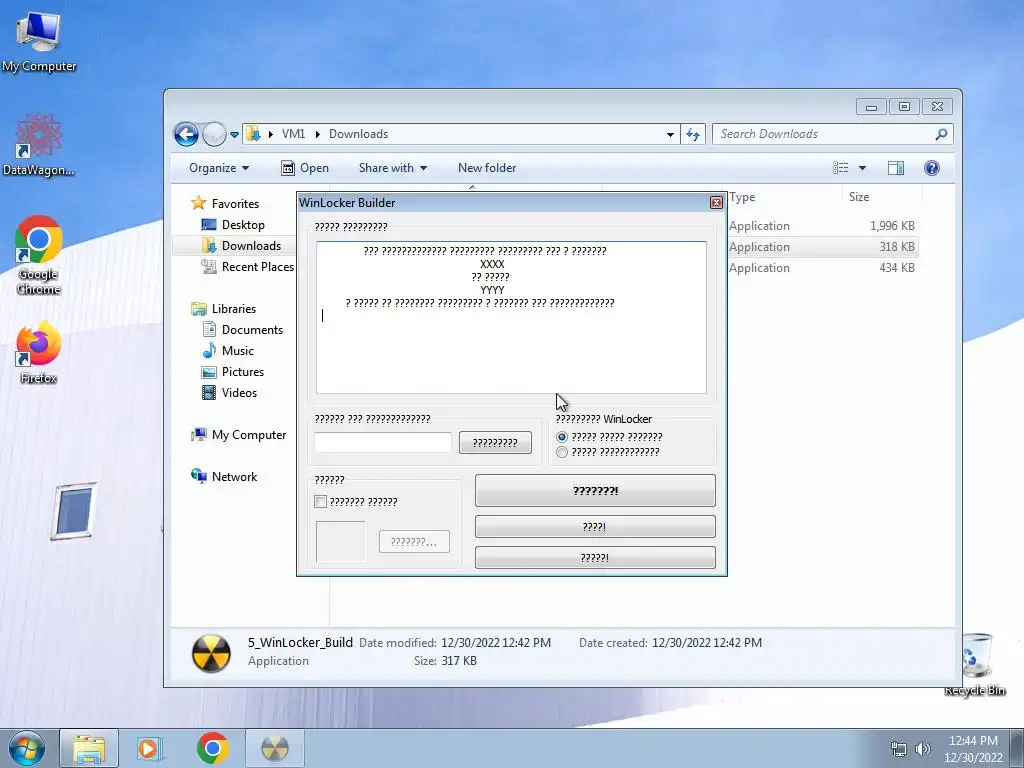Viewport: 1024px width, 768px height.
Task: Open the Recycle Bin
Action: pos(974,664)
